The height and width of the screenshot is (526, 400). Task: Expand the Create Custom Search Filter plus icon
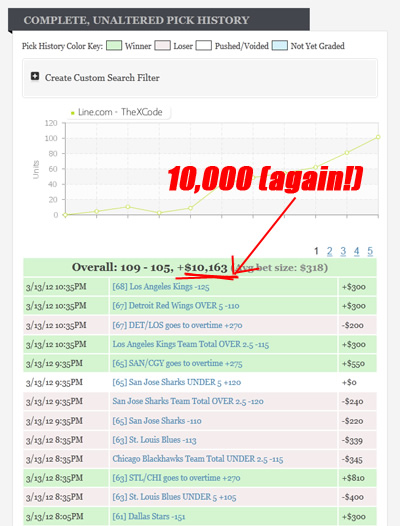tap(35, 76)
